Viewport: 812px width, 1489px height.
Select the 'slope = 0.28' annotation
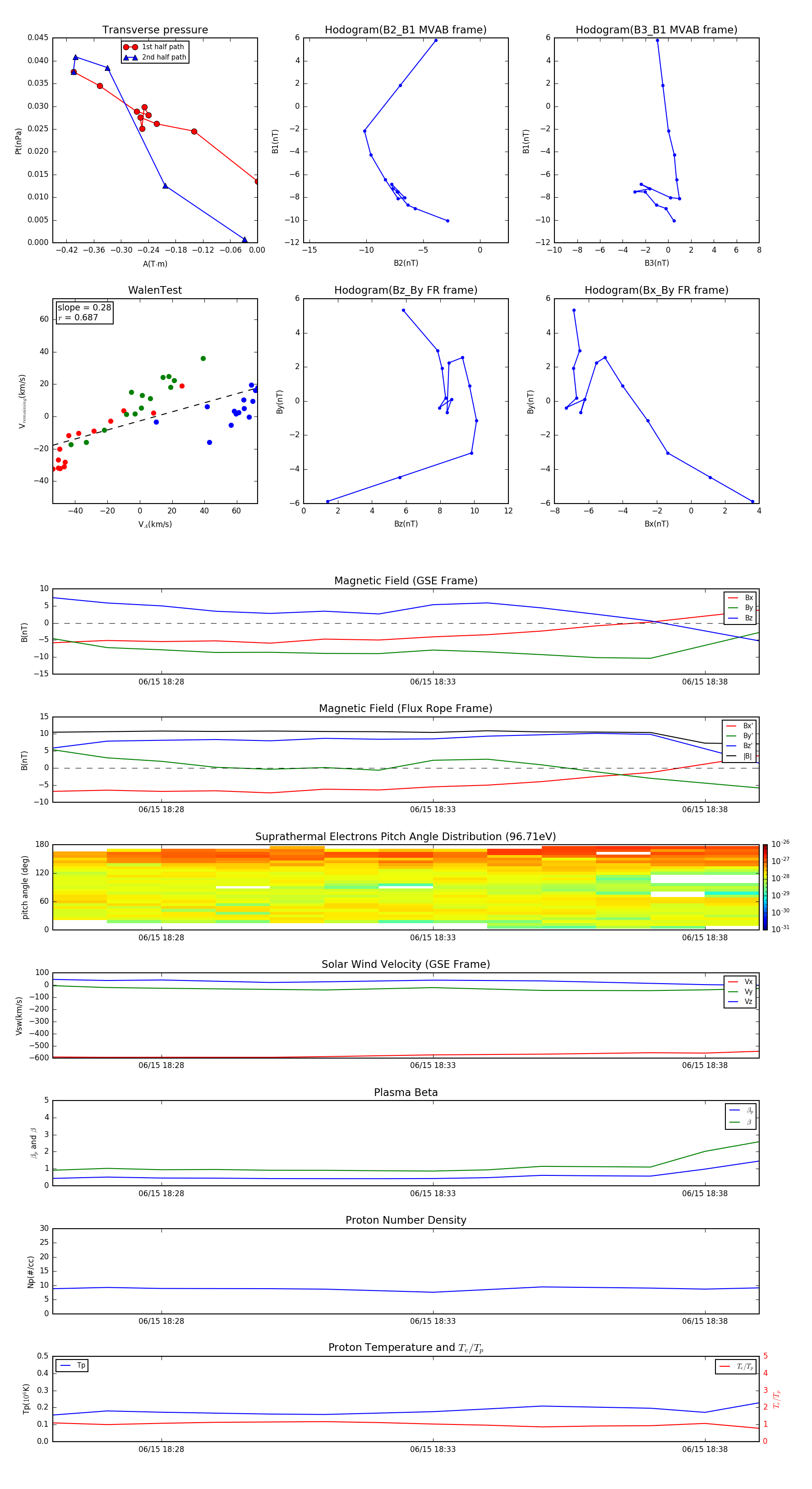pyautogui.click(x=84, y=308)
